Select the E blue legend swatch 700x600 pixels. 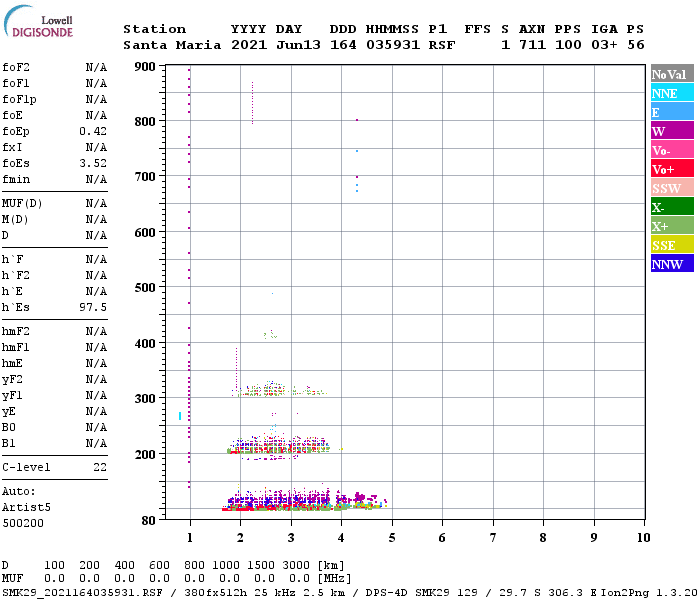pos(672,112)
